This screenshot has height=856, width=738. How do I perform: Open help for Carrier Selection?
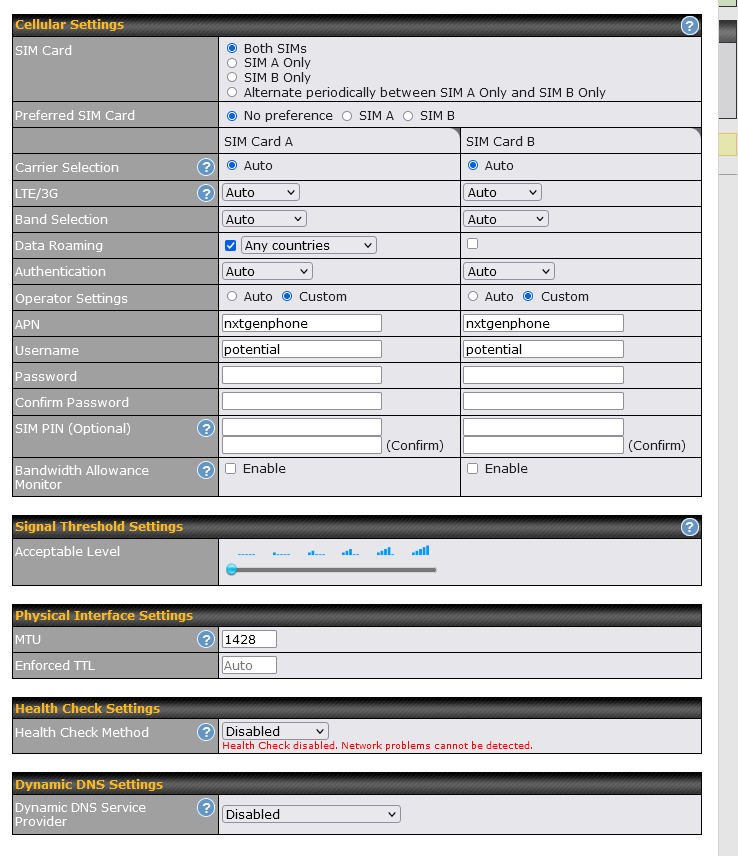tap(206, 167)
